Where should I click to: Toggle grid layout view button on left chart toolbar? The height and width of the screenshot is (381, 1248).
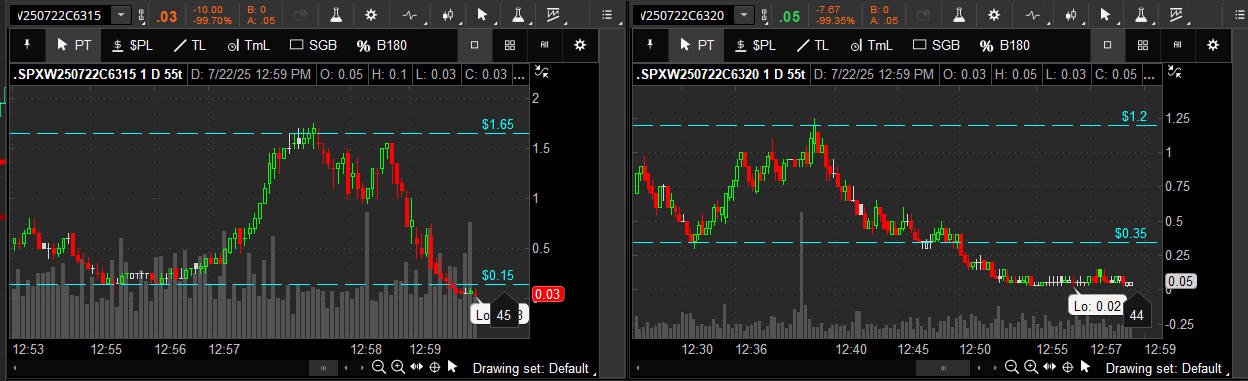point(509,45)
